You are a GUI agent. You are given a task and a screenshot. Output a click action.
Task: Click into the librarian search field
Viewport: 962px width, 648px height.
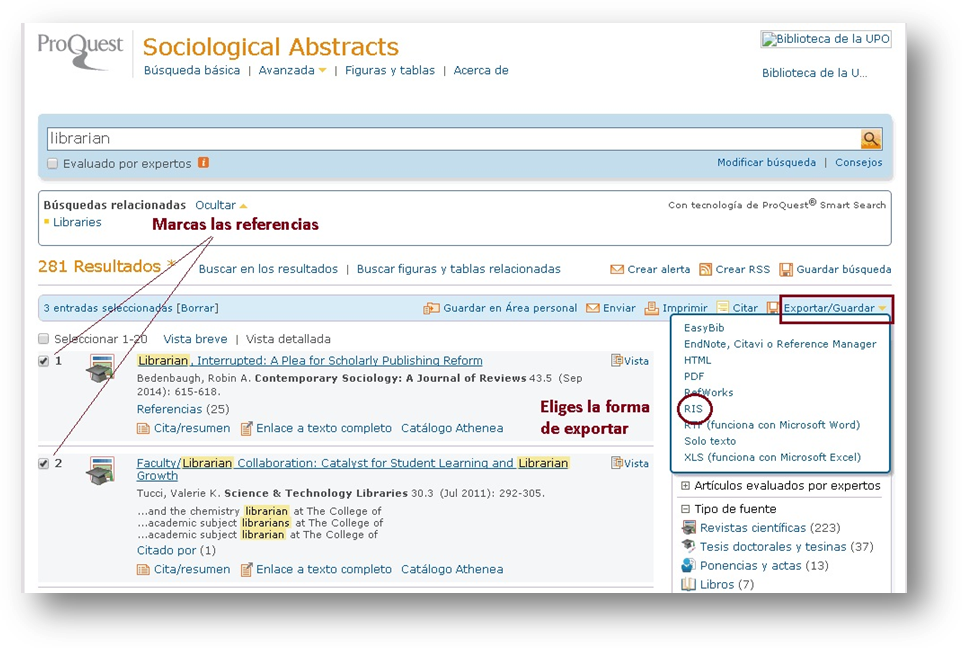click(450, 139)
